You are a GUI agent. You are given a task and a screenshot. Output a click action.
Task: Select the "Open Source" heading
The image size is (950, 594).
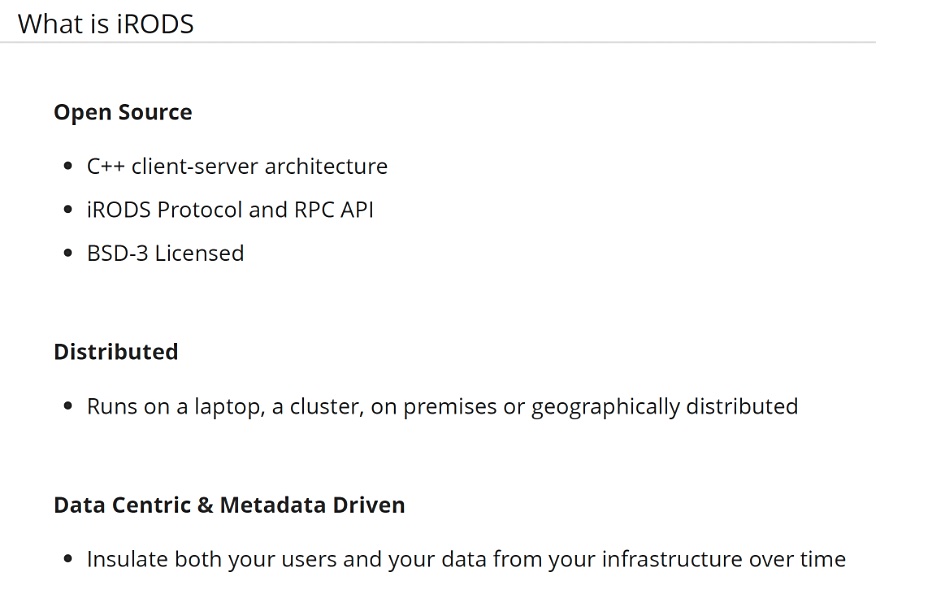point(123,112)
